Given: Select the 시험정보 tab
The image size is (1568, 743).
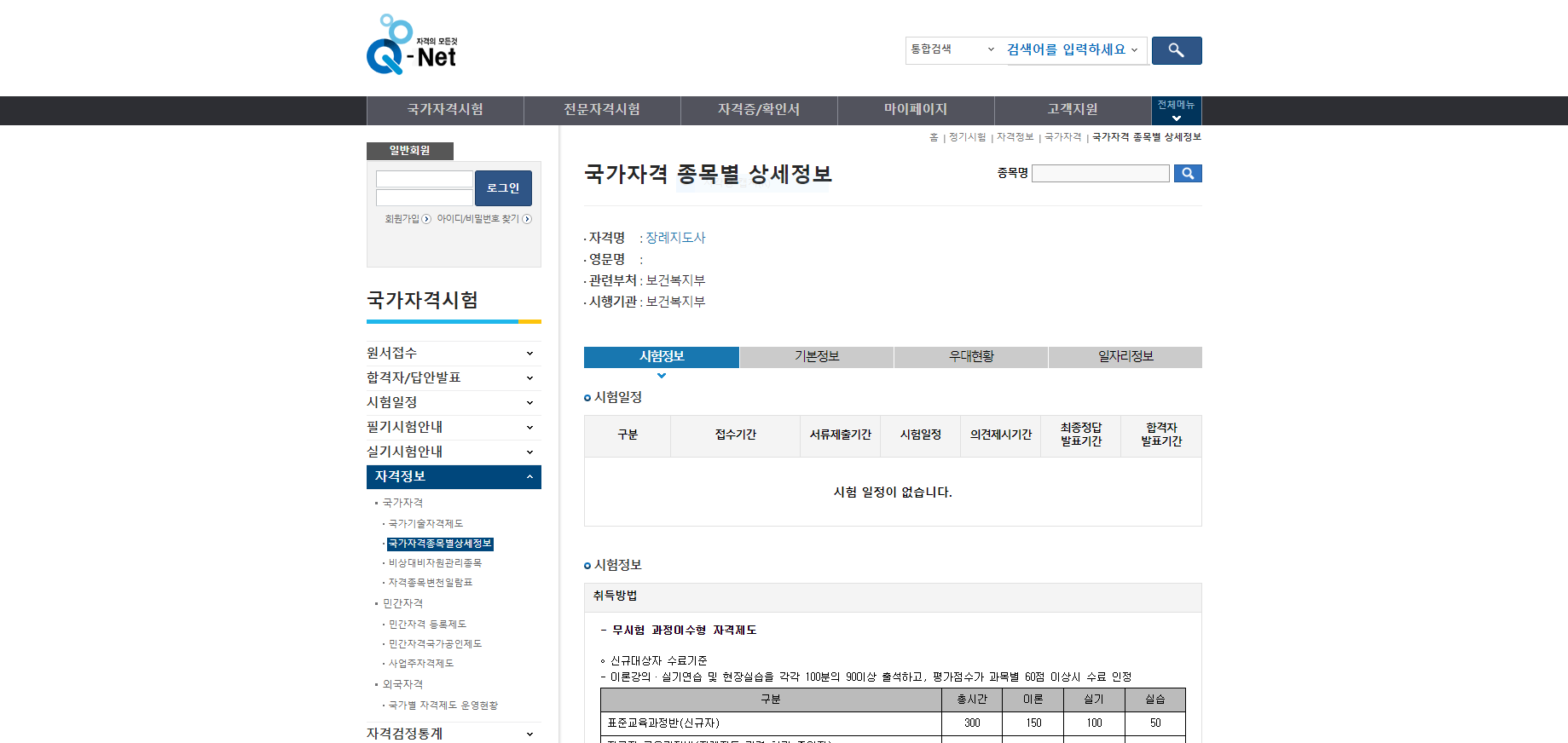Looking at the screenshot, I should click(x=662, y=357).
